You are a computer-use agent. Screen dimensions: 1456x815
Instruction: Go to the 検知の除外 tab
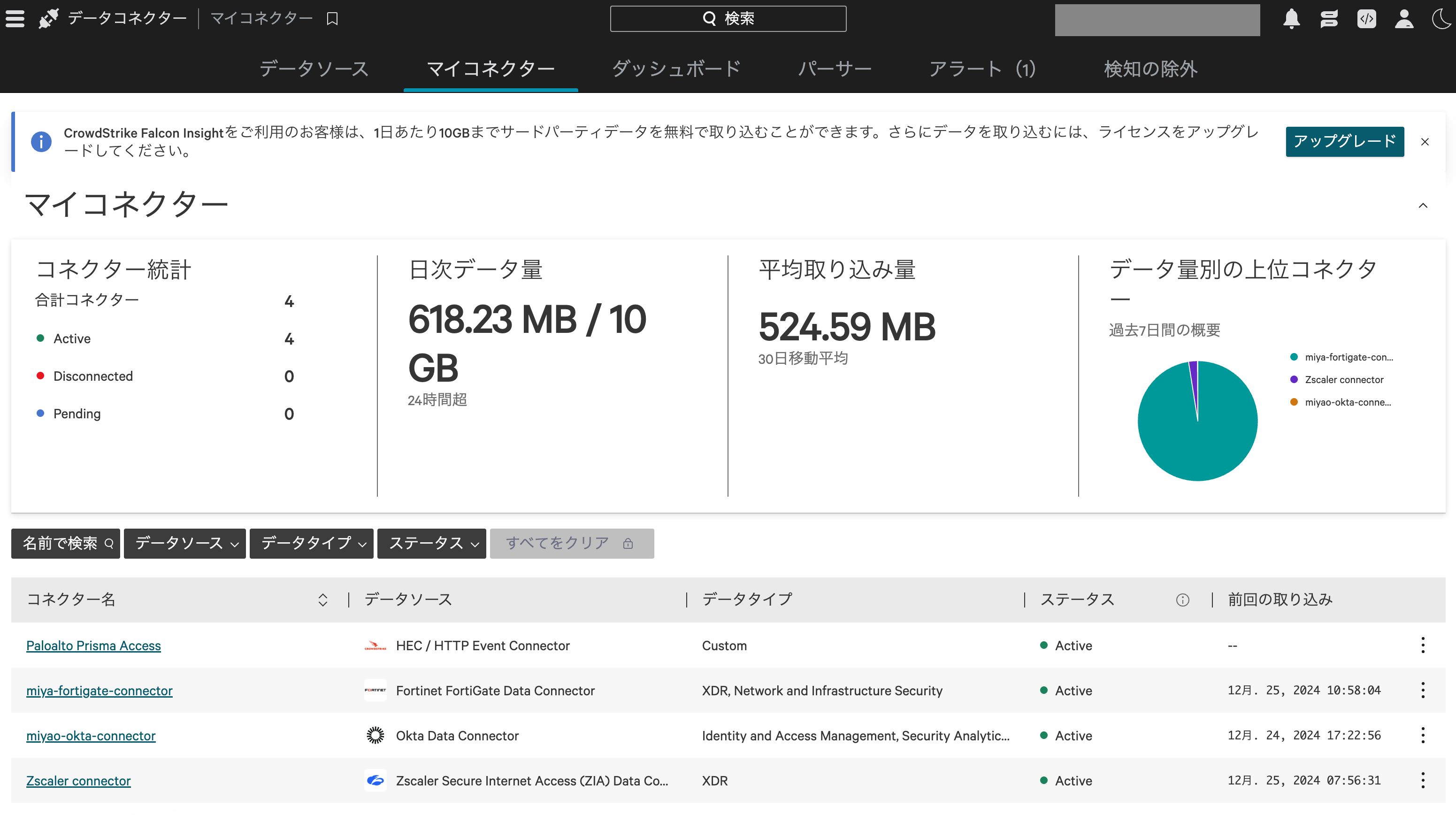coord(1151,69)
